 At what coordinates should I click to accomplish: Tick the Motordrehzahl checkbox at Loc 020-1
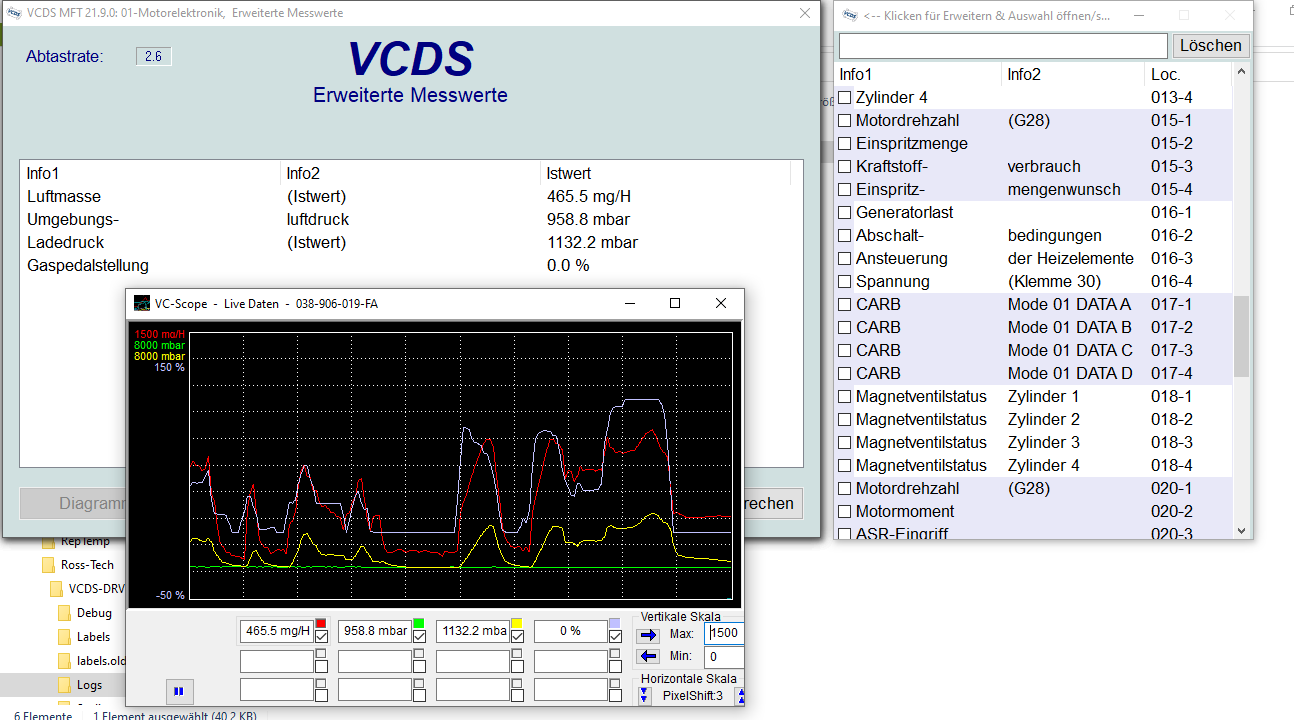(845, 489)
